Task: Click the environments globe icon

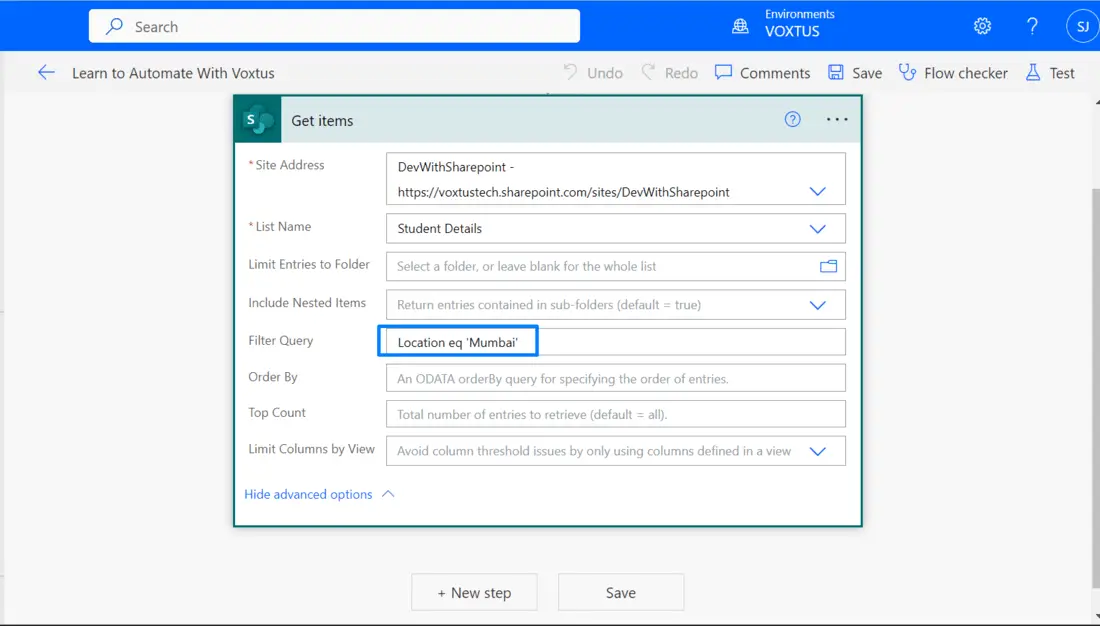Action: tap(740, 26)
